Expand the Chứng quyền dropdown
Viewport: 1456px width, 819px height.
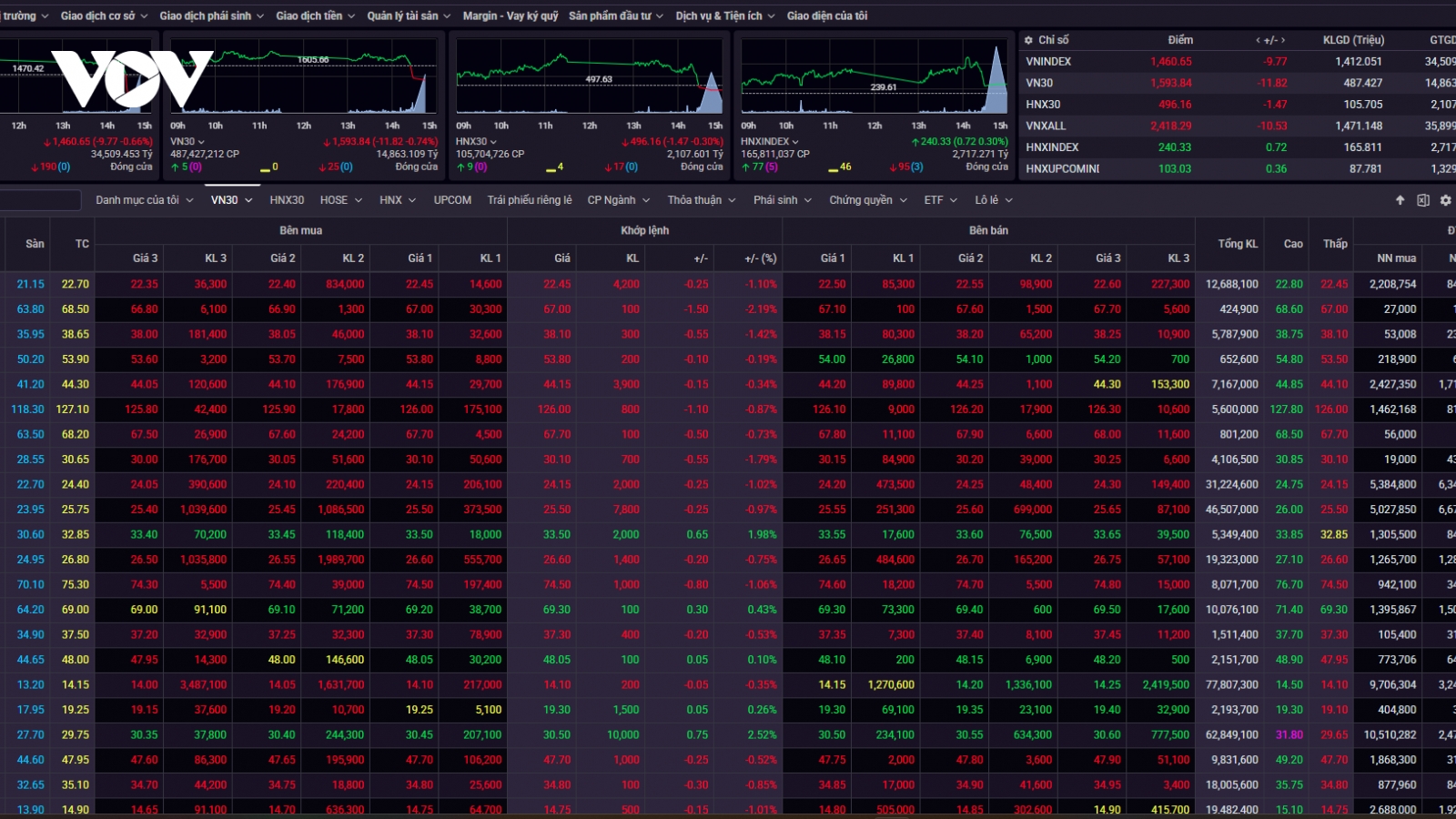(x=868, y=200)
